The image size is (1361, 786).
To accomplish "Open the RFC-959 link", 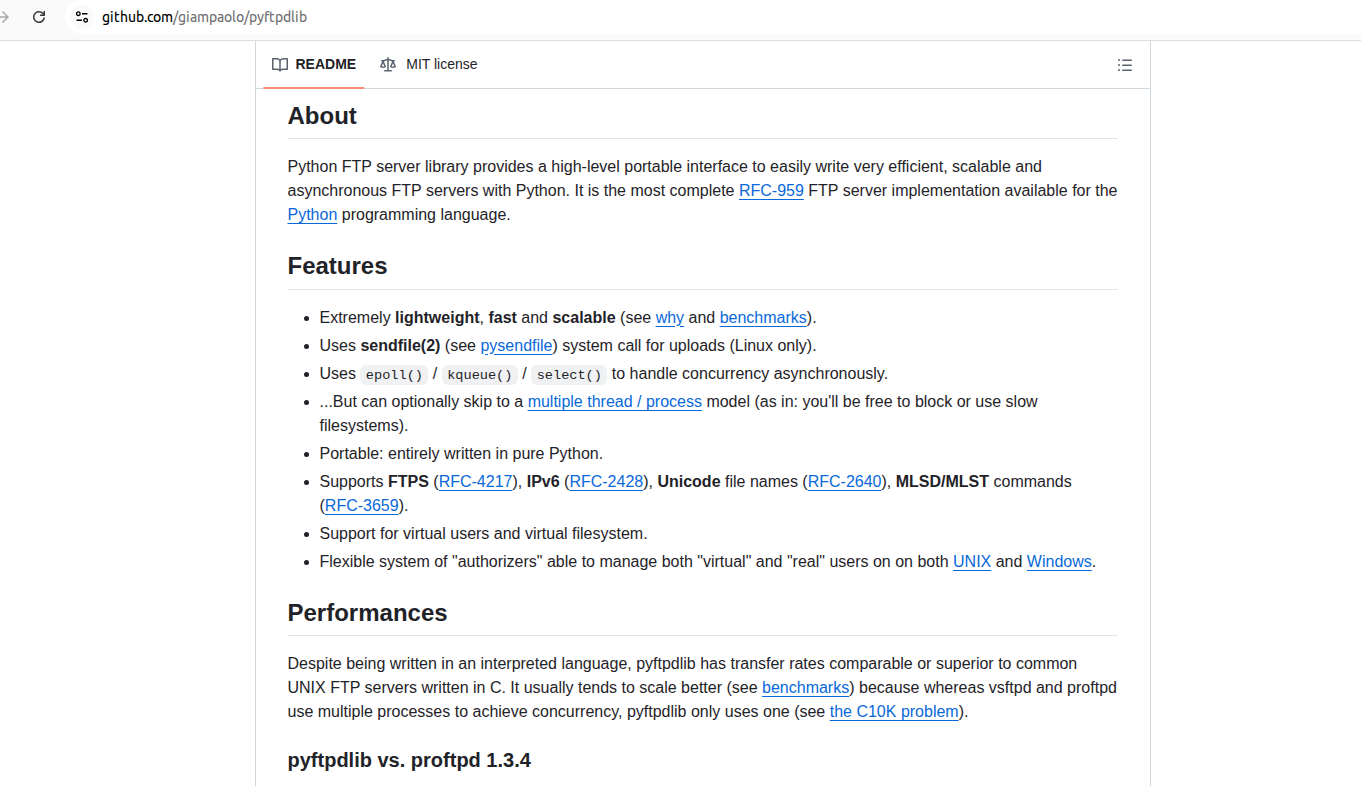I will (x=771, y=191).
